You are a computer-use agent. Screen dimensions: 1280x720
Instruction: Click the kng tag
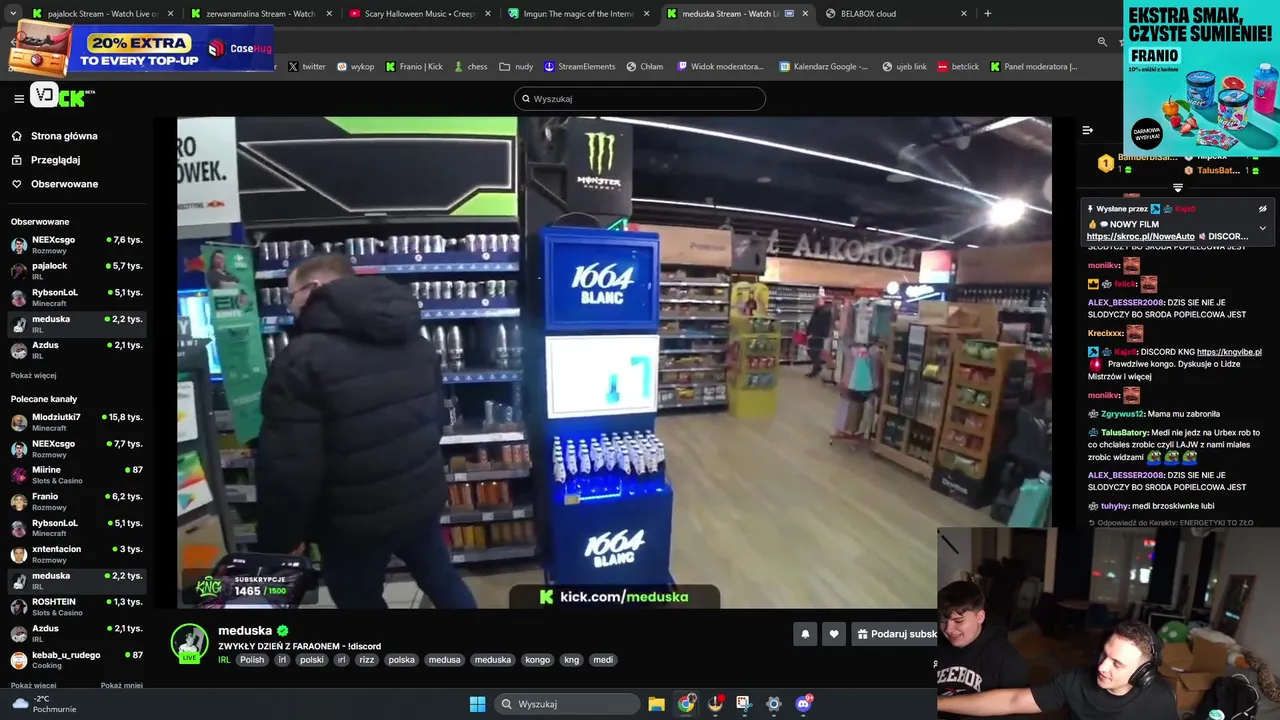[571, 660]
